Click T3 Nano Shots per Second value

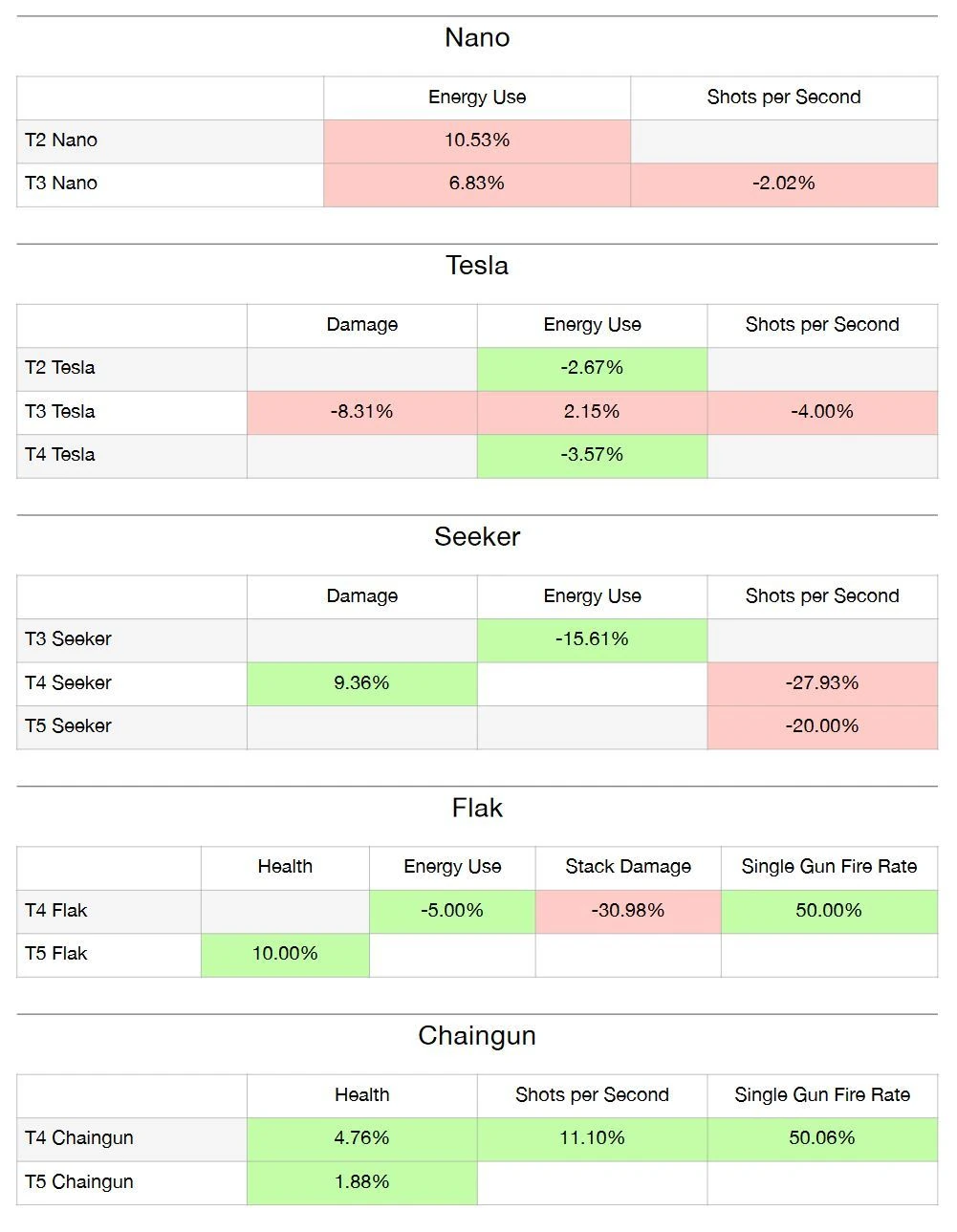(x=783, y=183)
